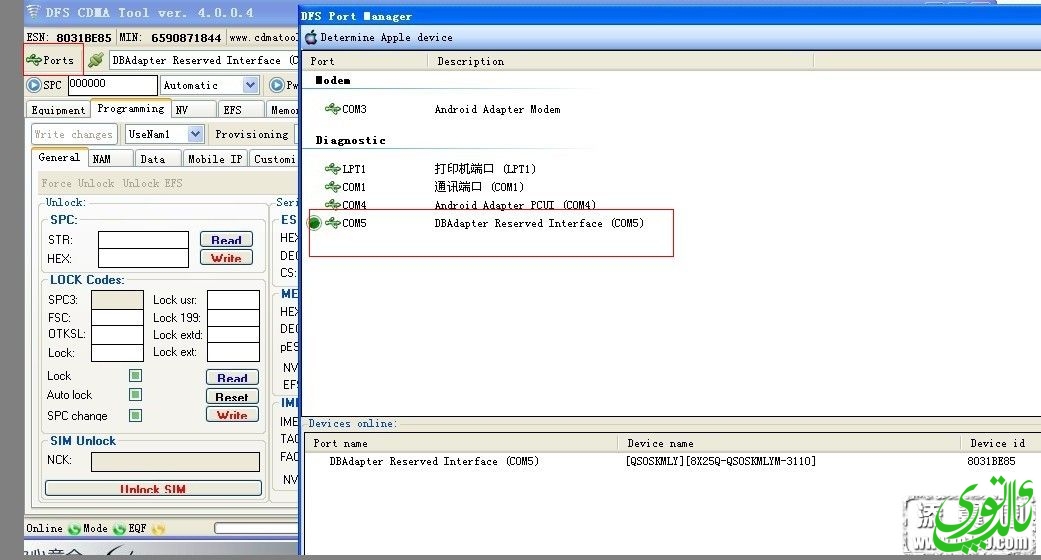The width and height of the screenshot is (1041, 560).
Task: Click the Write changes button
Action: pos(74,134)
